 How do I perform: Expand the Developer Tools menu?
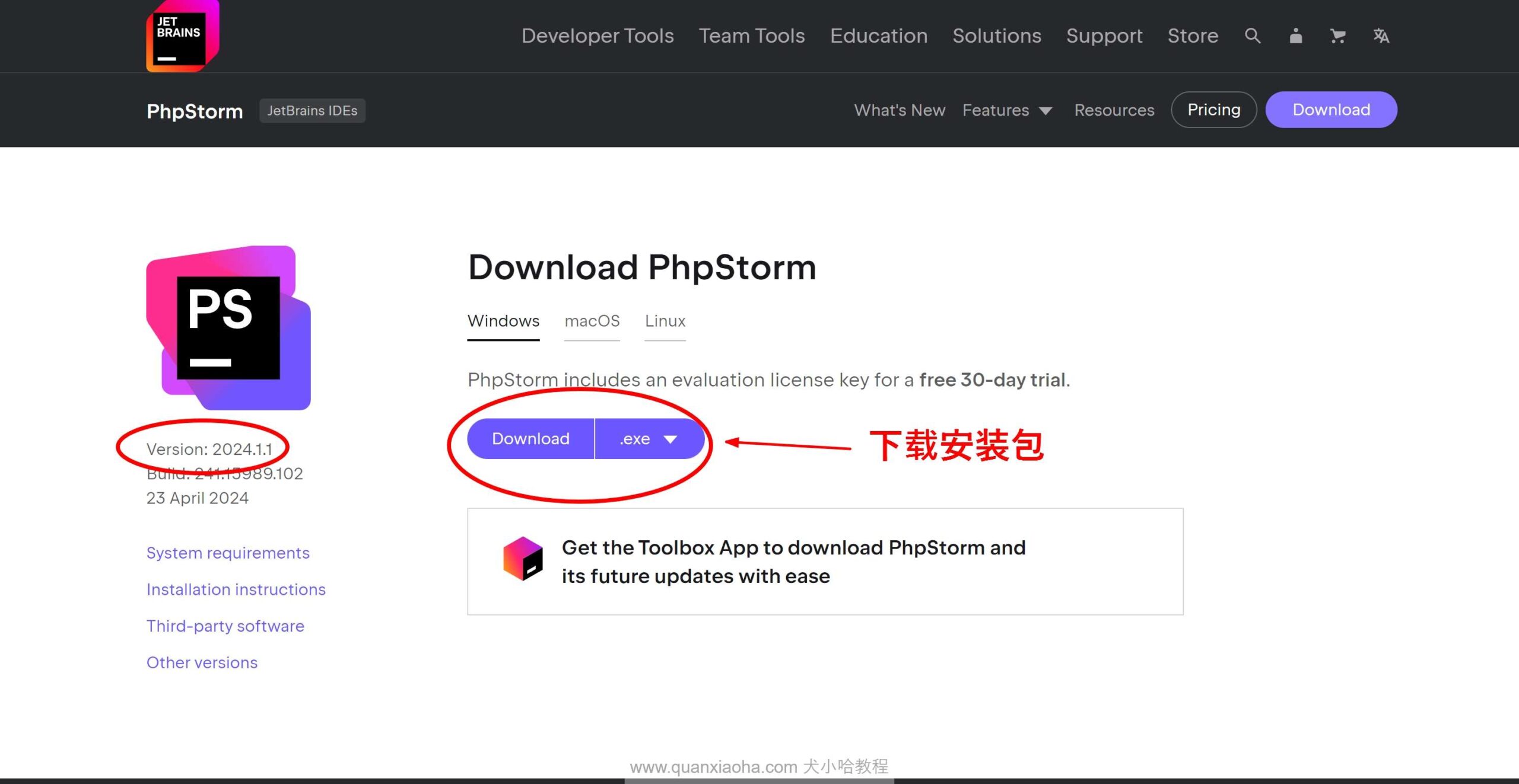[598, 35]
